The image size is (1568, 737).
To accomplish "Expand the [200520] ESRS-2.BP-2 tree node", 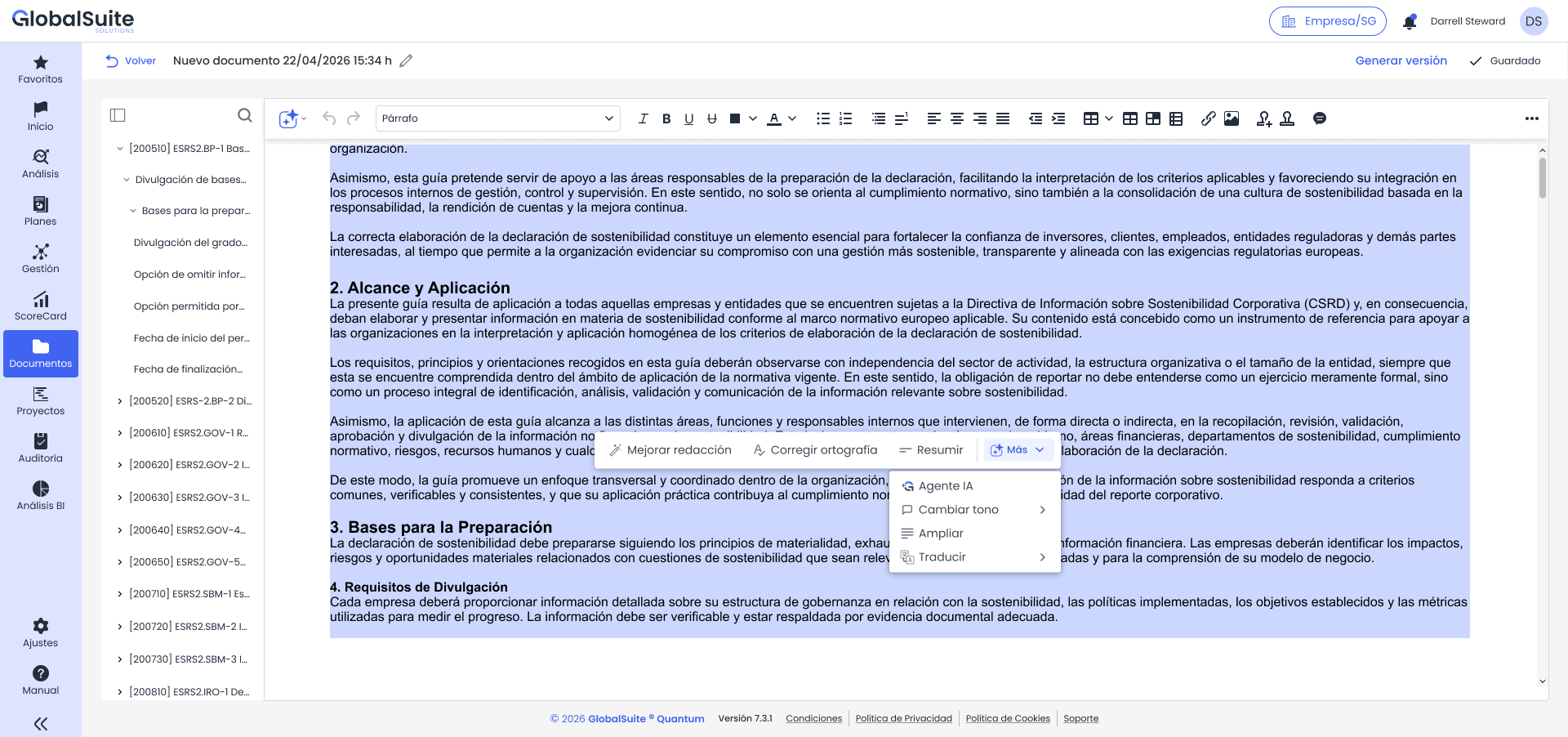I will [120, 401].
